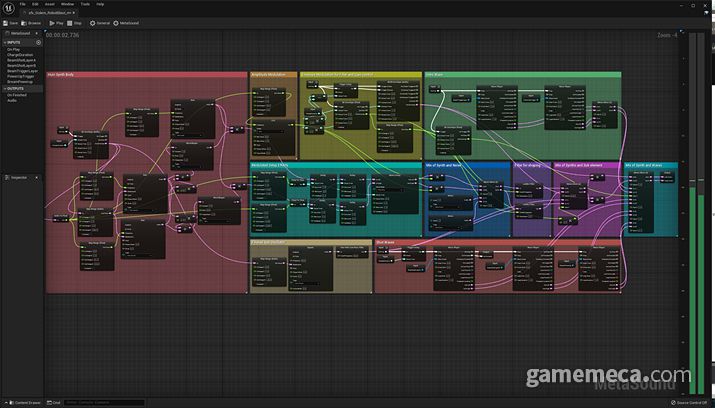Play the MetaSound preview

[58, 21]
